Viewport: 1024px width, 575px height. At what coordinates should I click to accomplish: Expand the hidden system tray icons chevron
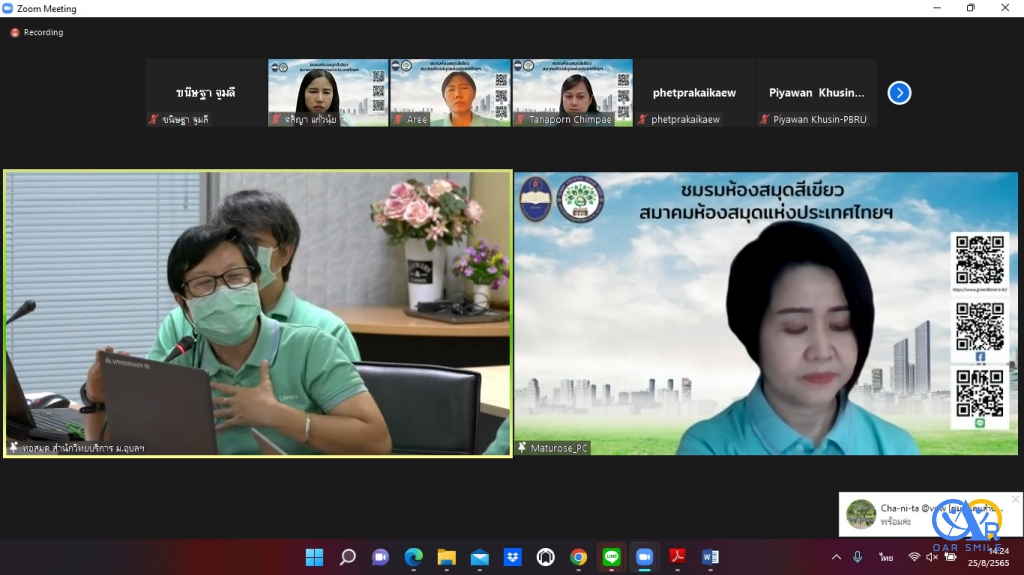tap(836, 557)
